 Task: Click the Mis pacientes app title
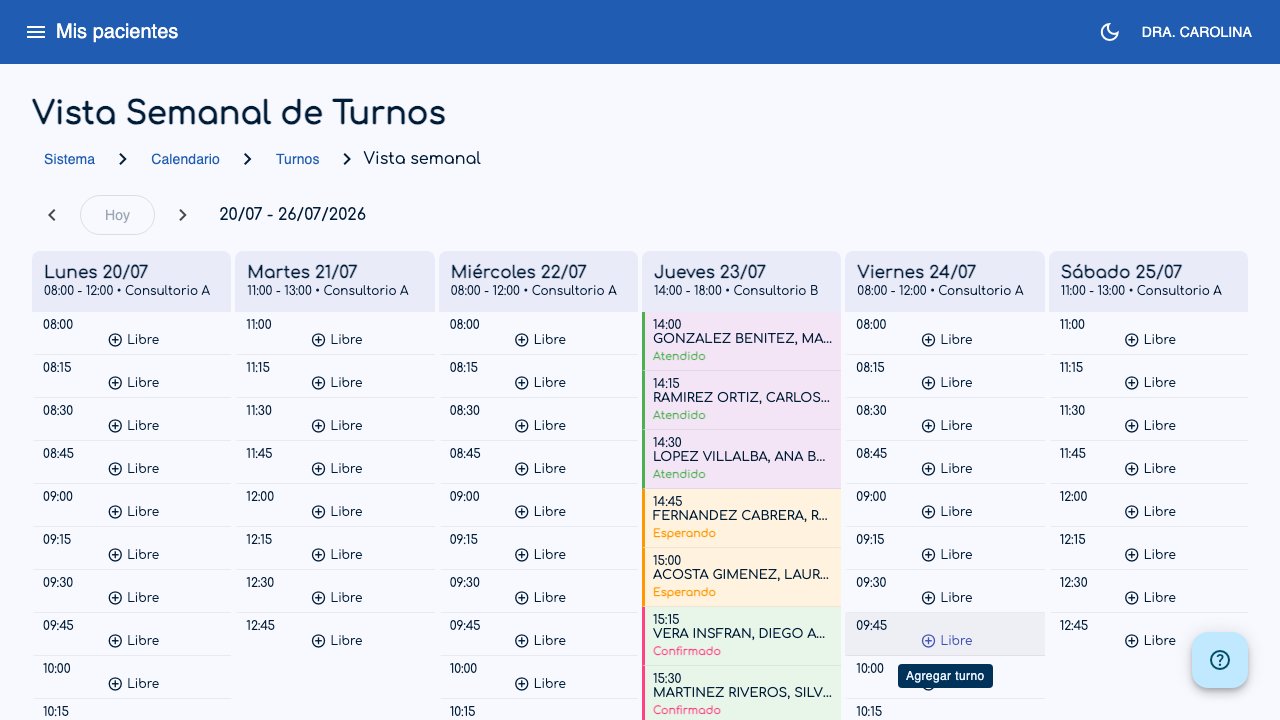[117, 32]
